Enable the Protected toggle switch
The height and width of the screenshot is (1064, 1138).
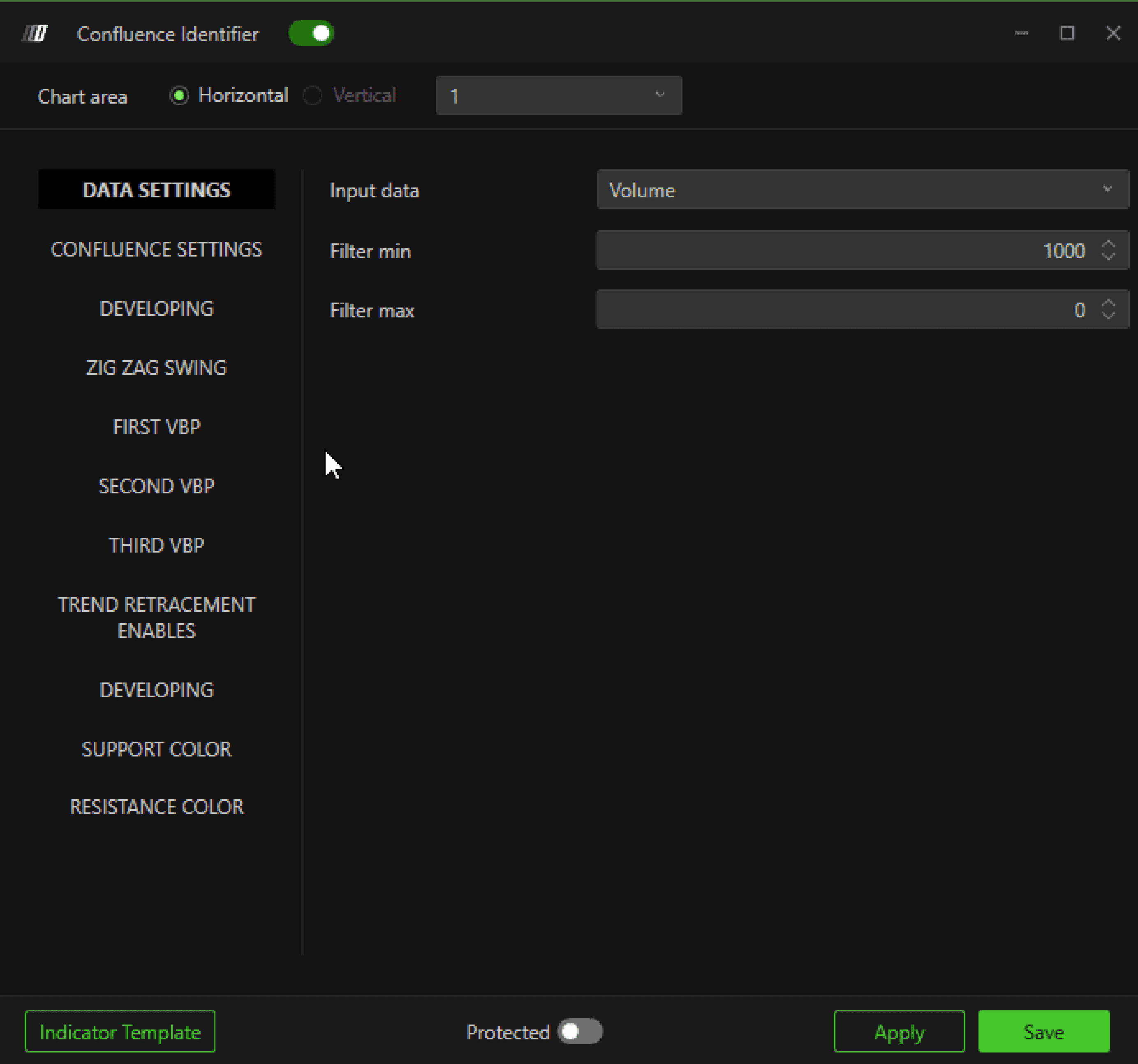click(579, 1032)
